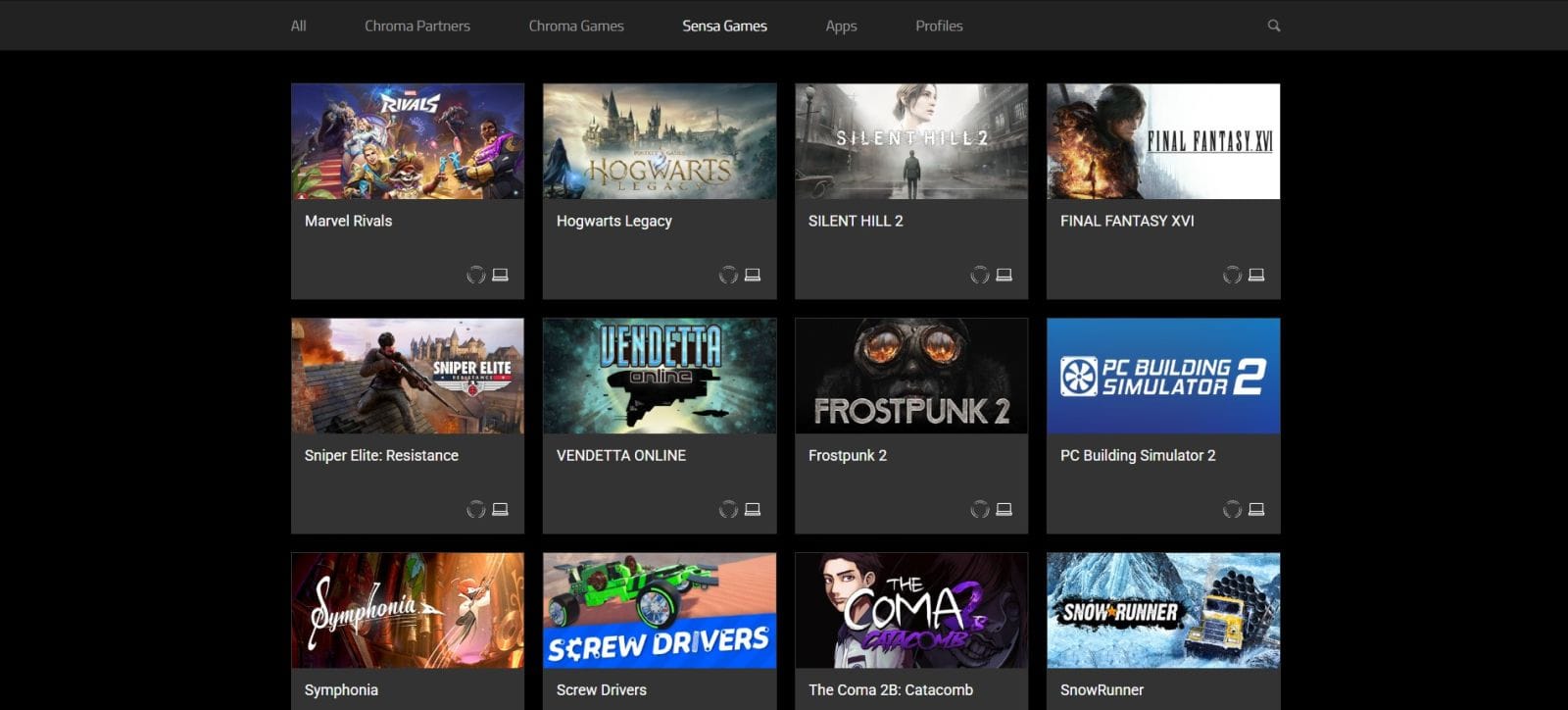Click the circular headset icon on SILENT HILL 2 card

980,275
